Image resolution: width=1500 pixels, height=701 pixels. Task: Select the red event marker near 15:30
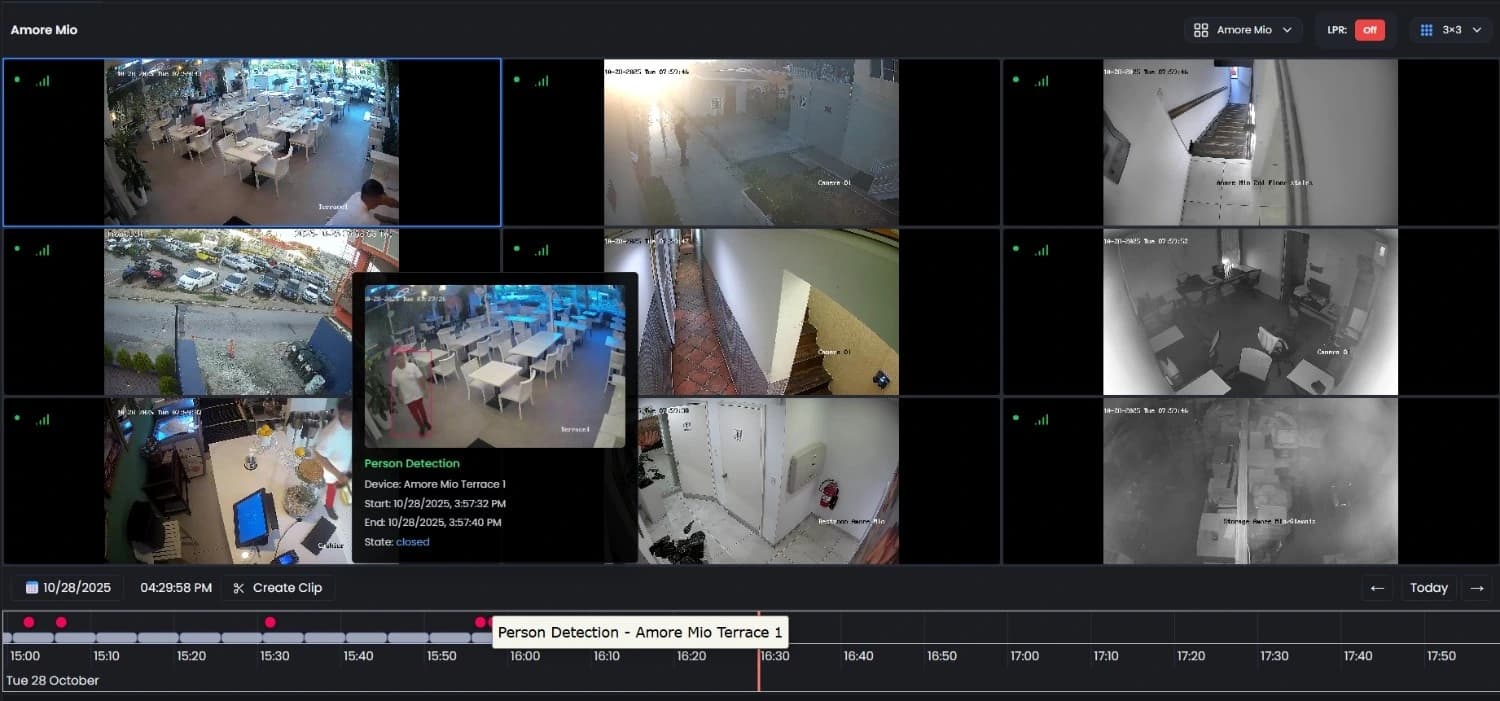[270, 622]
